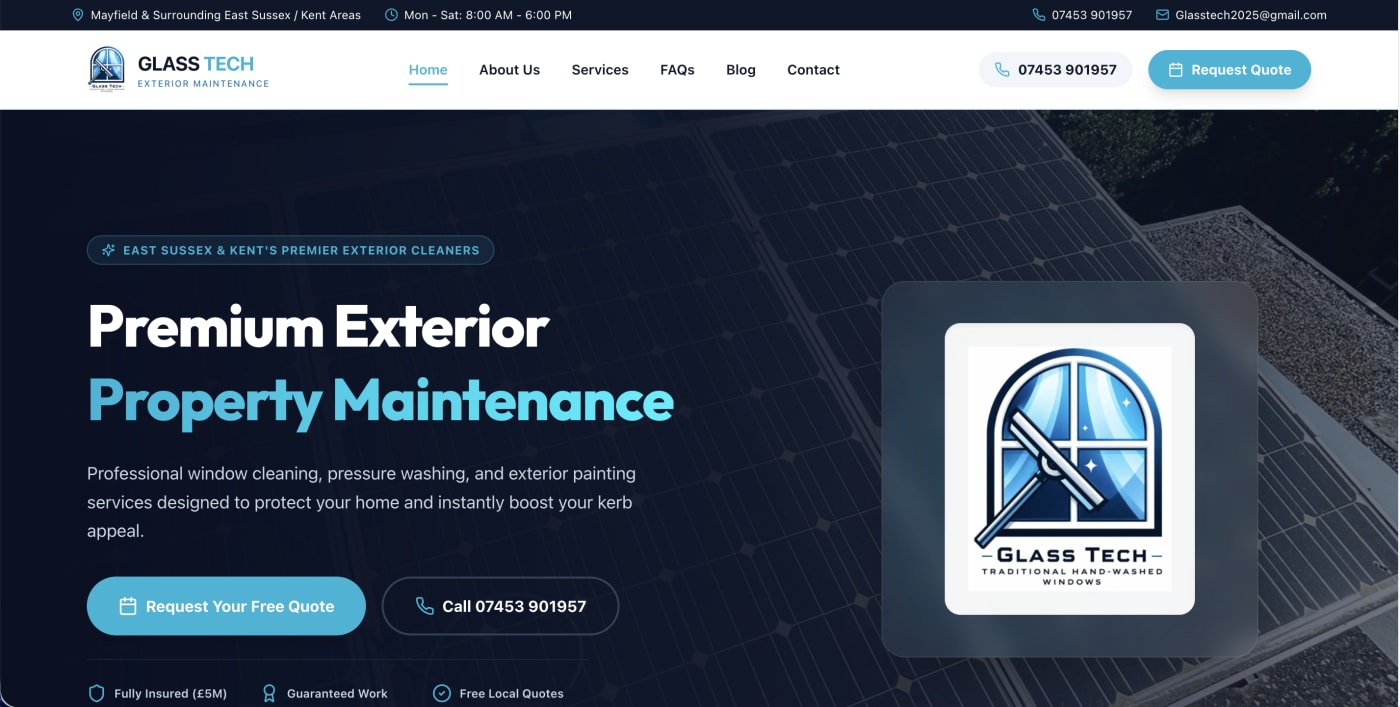This screenshot has height=707, width=1400.
Task: Click the Property Maintenance heading
Action: (381, 400)
